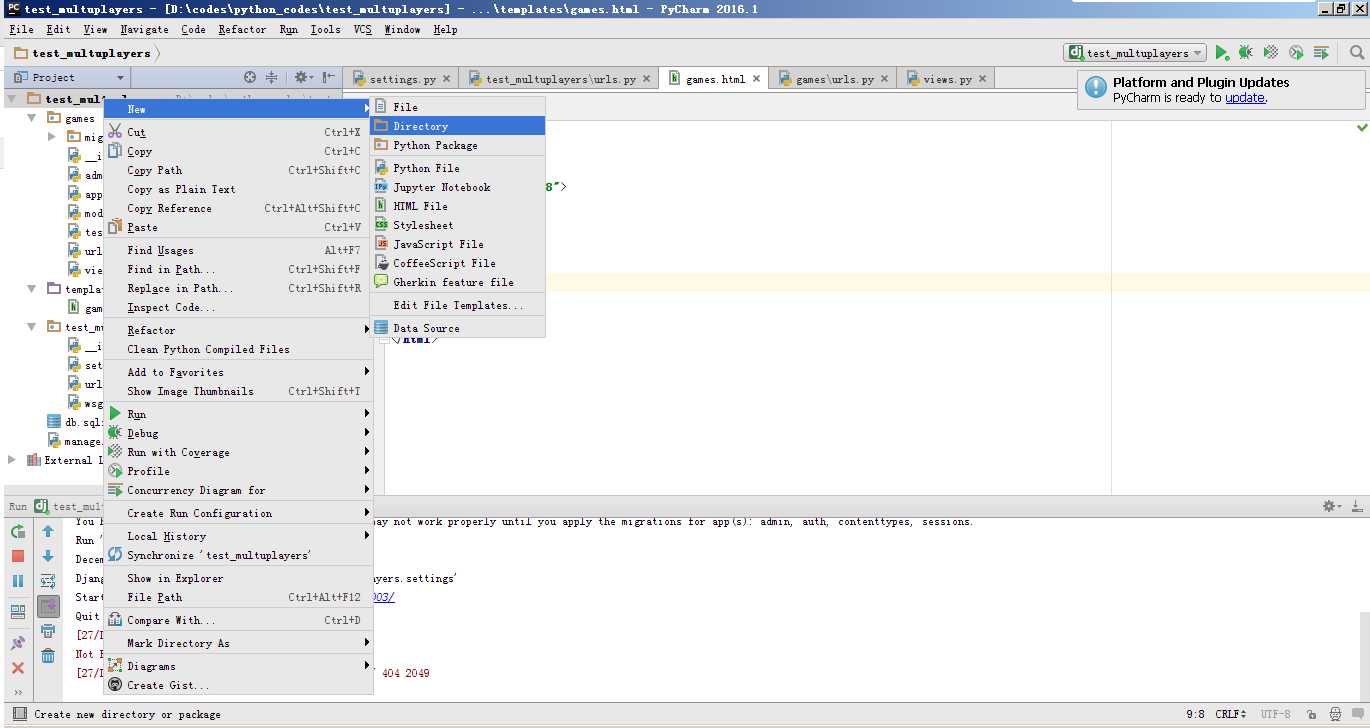Switch to games\urls.py editor tab

click(834, 79)
